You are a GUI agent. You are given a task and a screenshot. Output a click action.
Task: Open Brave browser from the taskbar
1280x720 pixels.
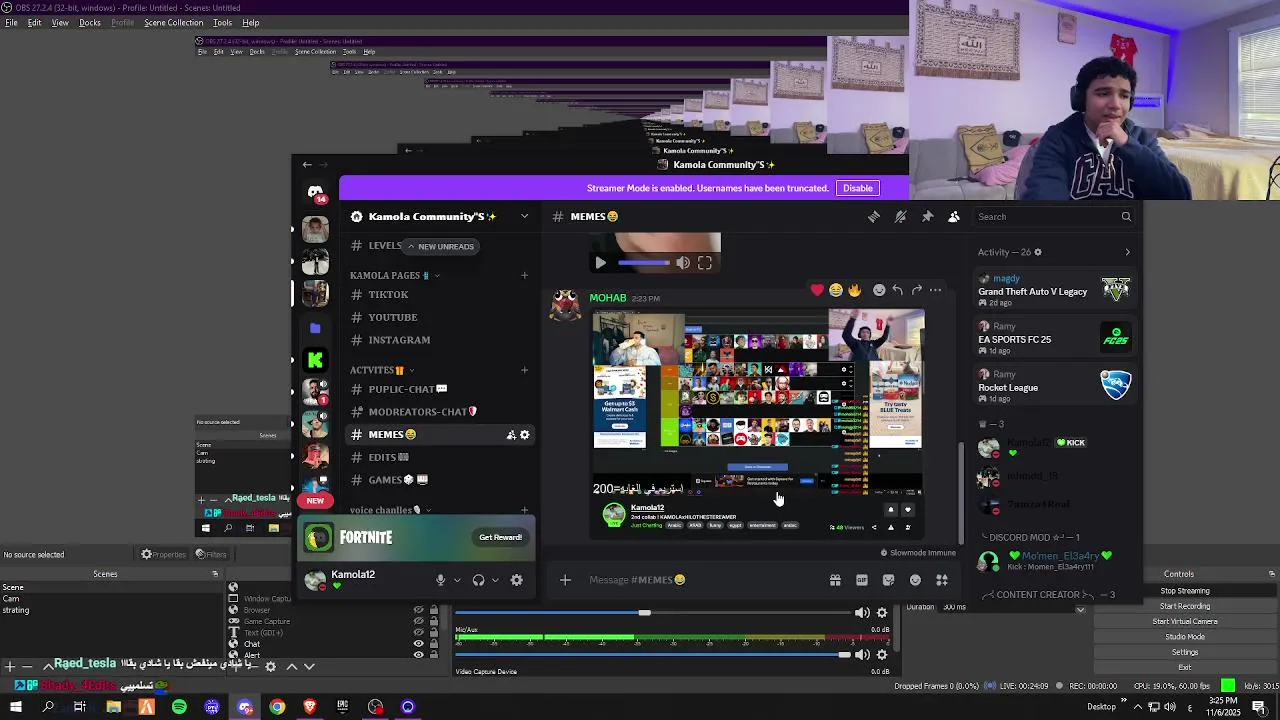pyautogui.click(x=310, y=707)
